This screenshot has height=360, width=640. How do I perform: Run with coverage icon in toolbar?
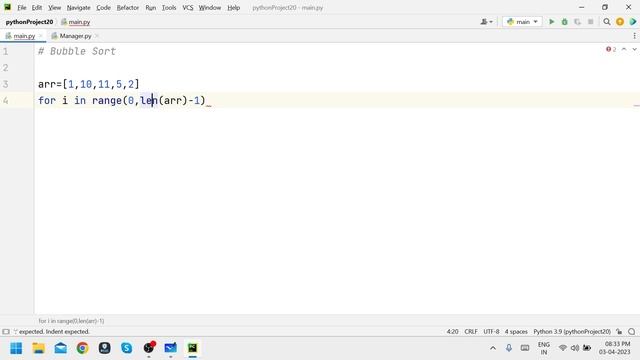pos(577,22)
